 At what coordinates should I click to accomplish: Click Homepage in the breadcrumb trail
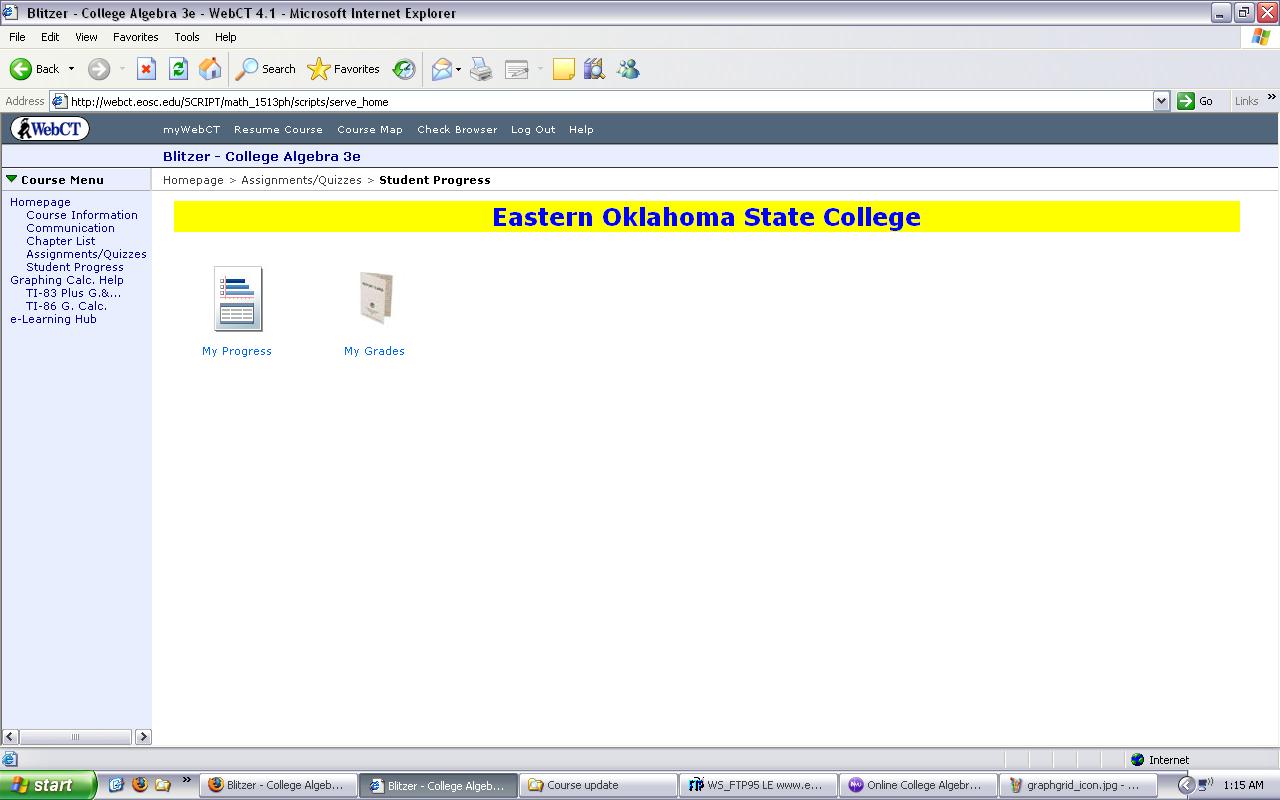[x=193, y=180]
